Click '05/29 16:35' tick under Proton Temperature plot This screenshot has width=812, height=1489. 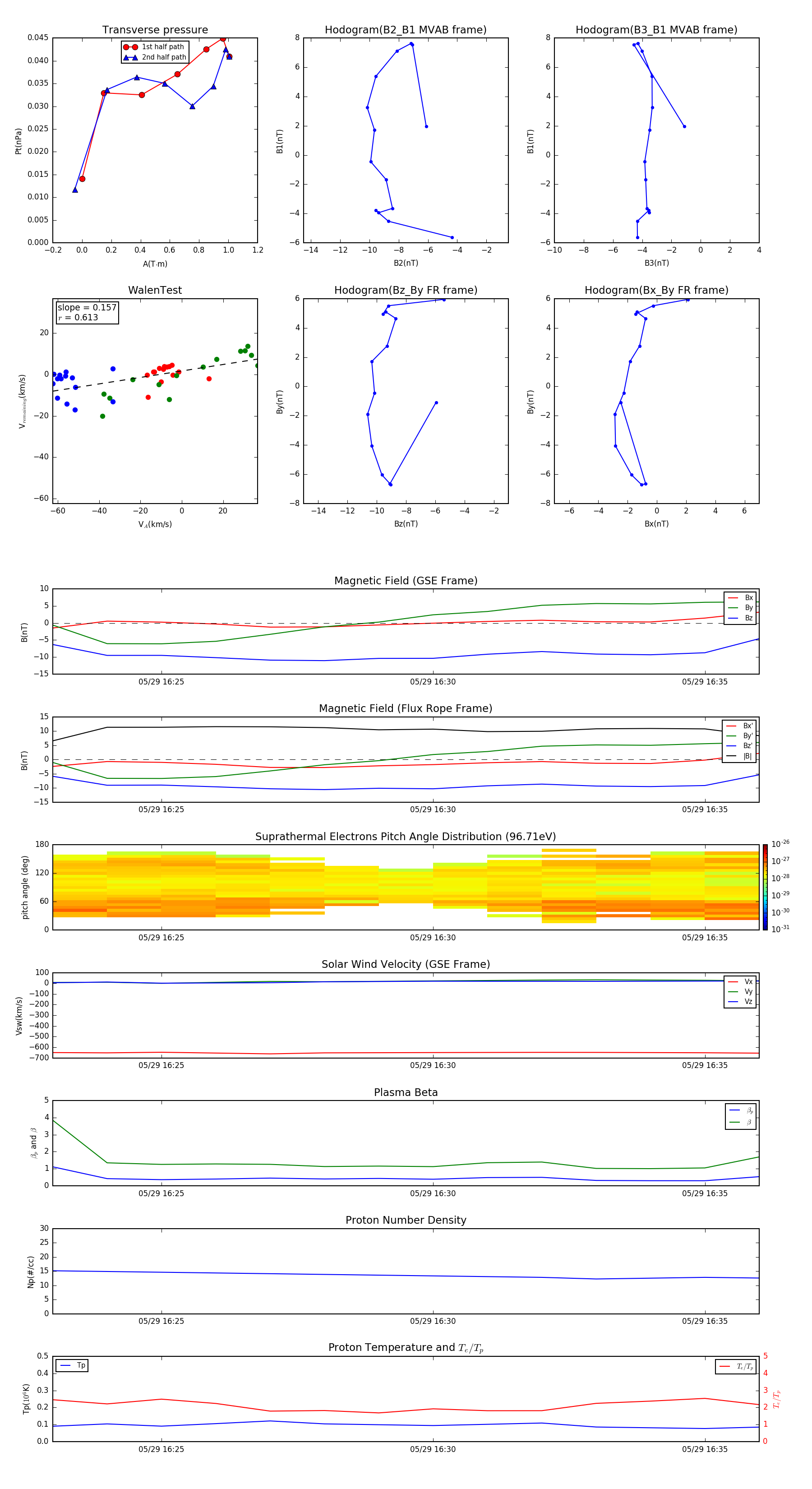[705, 1450]
